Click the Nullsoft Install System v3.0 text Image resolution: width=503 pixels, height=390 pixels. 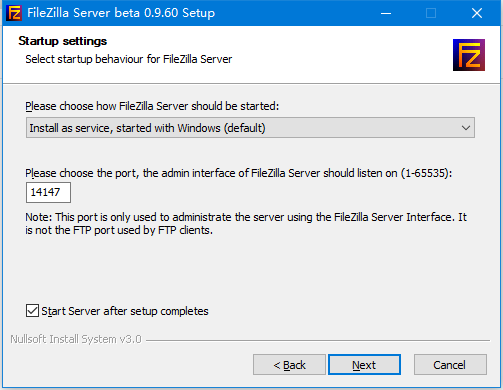(76, 339)
